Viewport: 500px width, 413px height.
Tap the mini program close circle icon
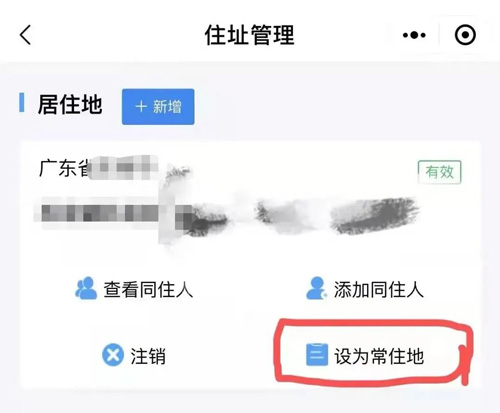tap(465, 35)
